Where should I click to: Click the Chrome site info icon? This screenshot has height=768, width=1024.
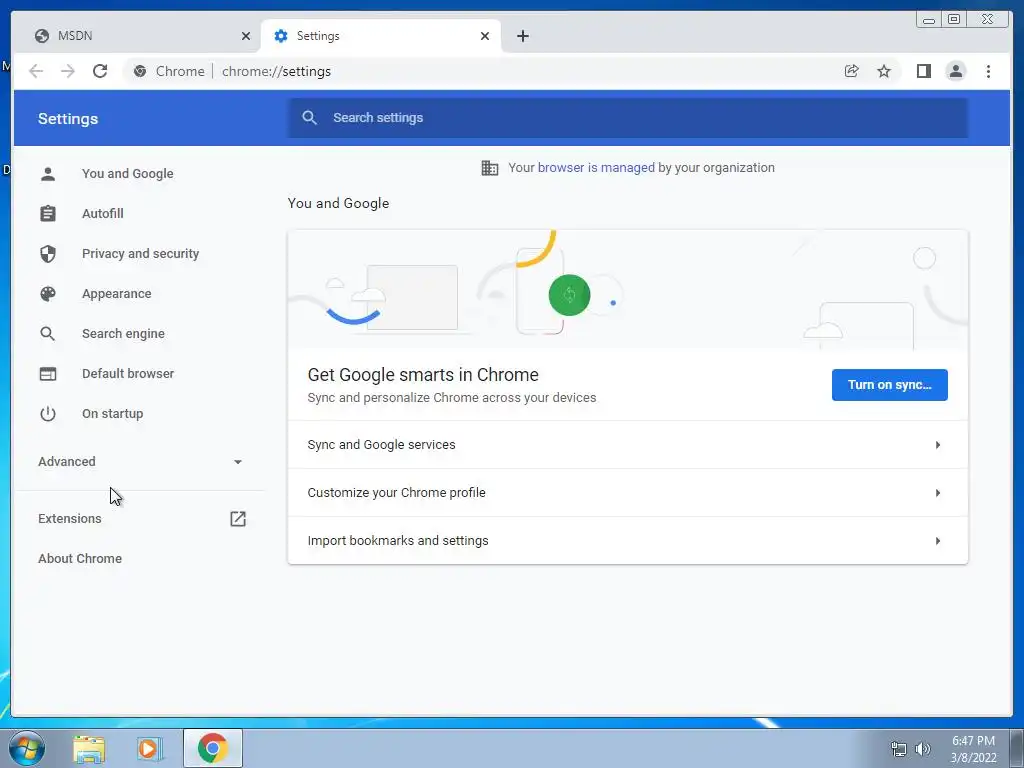click(140, 71)
